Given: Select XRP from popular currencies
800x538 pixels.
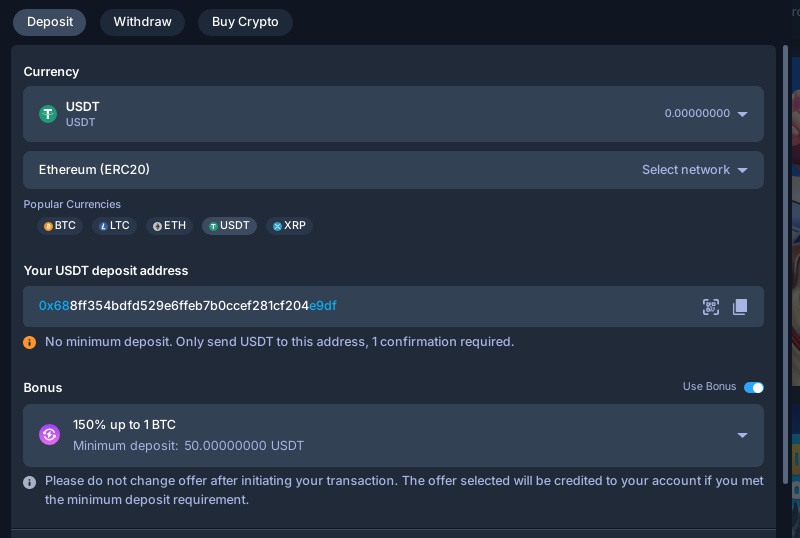Looking at the screenshot, I should click(289, 226).
